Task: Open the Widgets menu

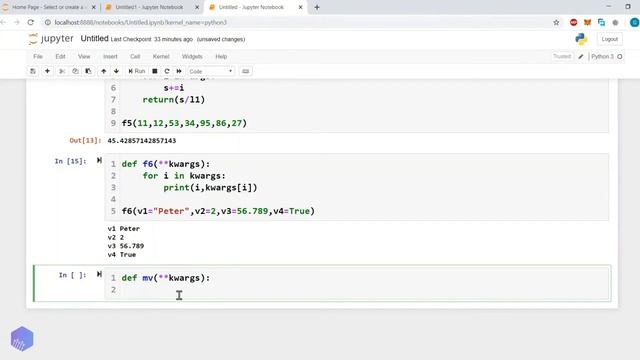Action: [x=192, y=56]
